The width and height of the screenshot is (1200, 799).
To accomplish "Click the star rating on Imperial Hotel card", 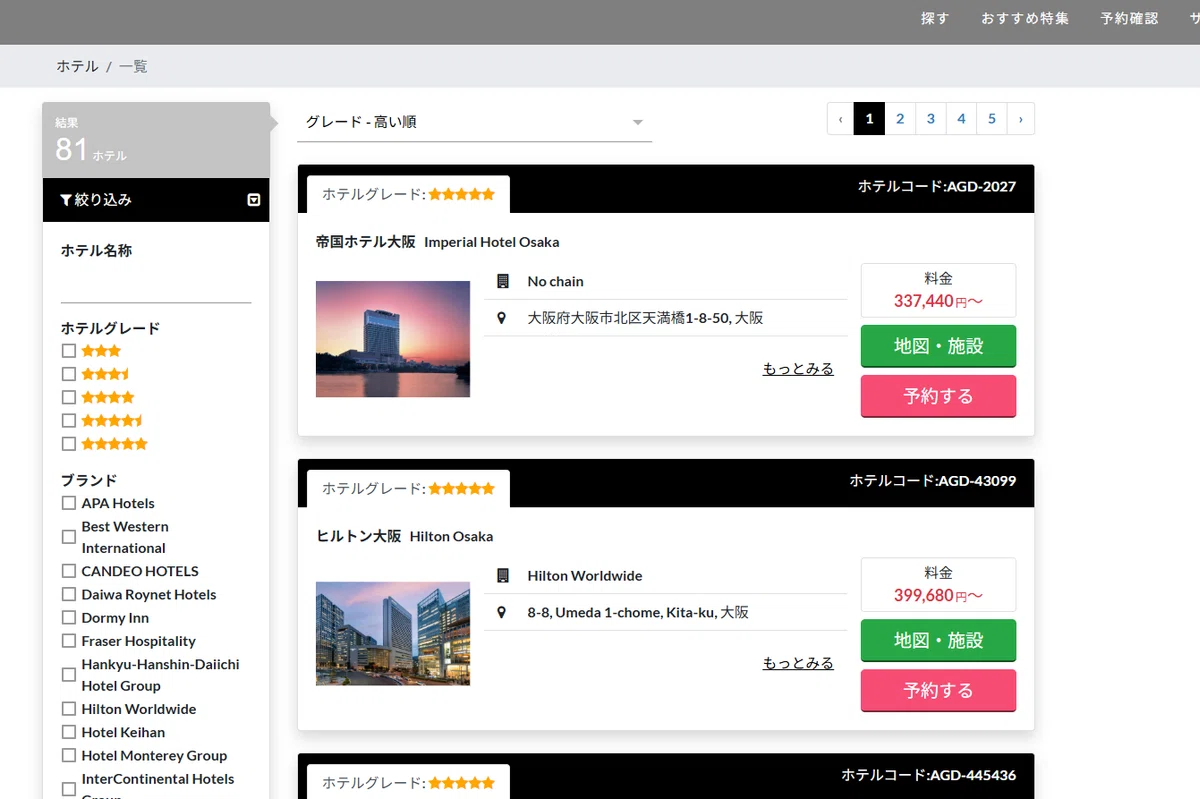I will coord(462,195).
